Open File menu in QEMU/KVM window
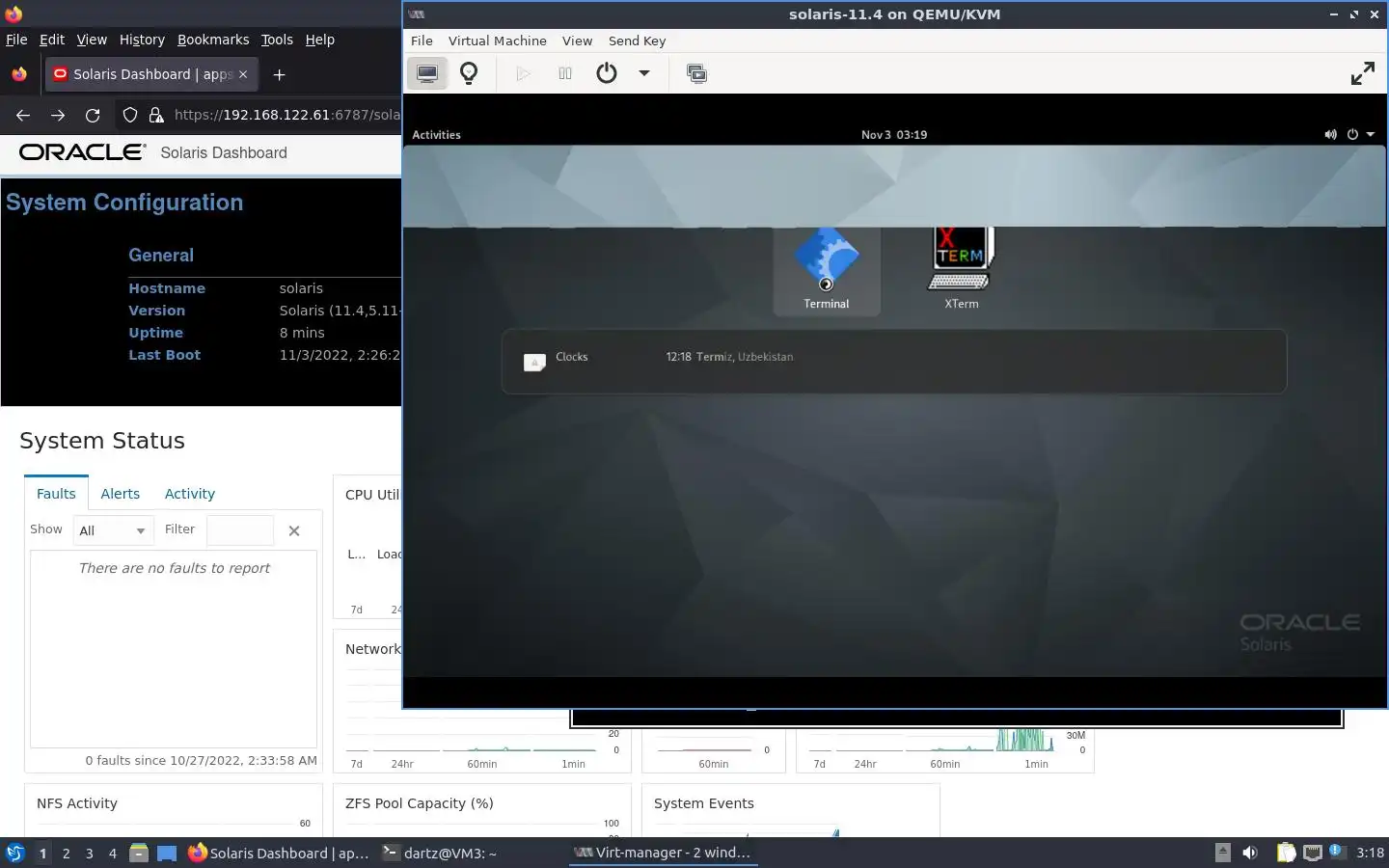Viewport: 1389px width, 868px height. point(422,41)
